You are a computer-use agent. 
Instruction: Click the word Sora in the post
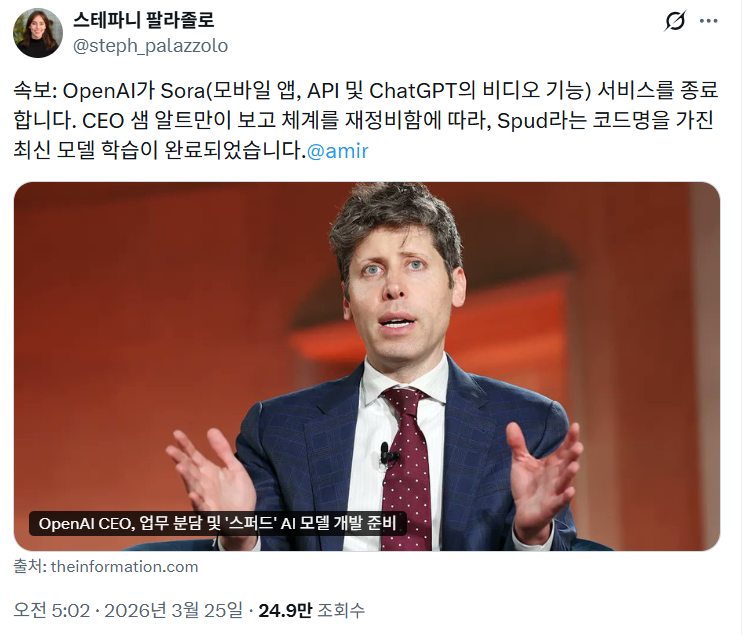click(182, 91)
